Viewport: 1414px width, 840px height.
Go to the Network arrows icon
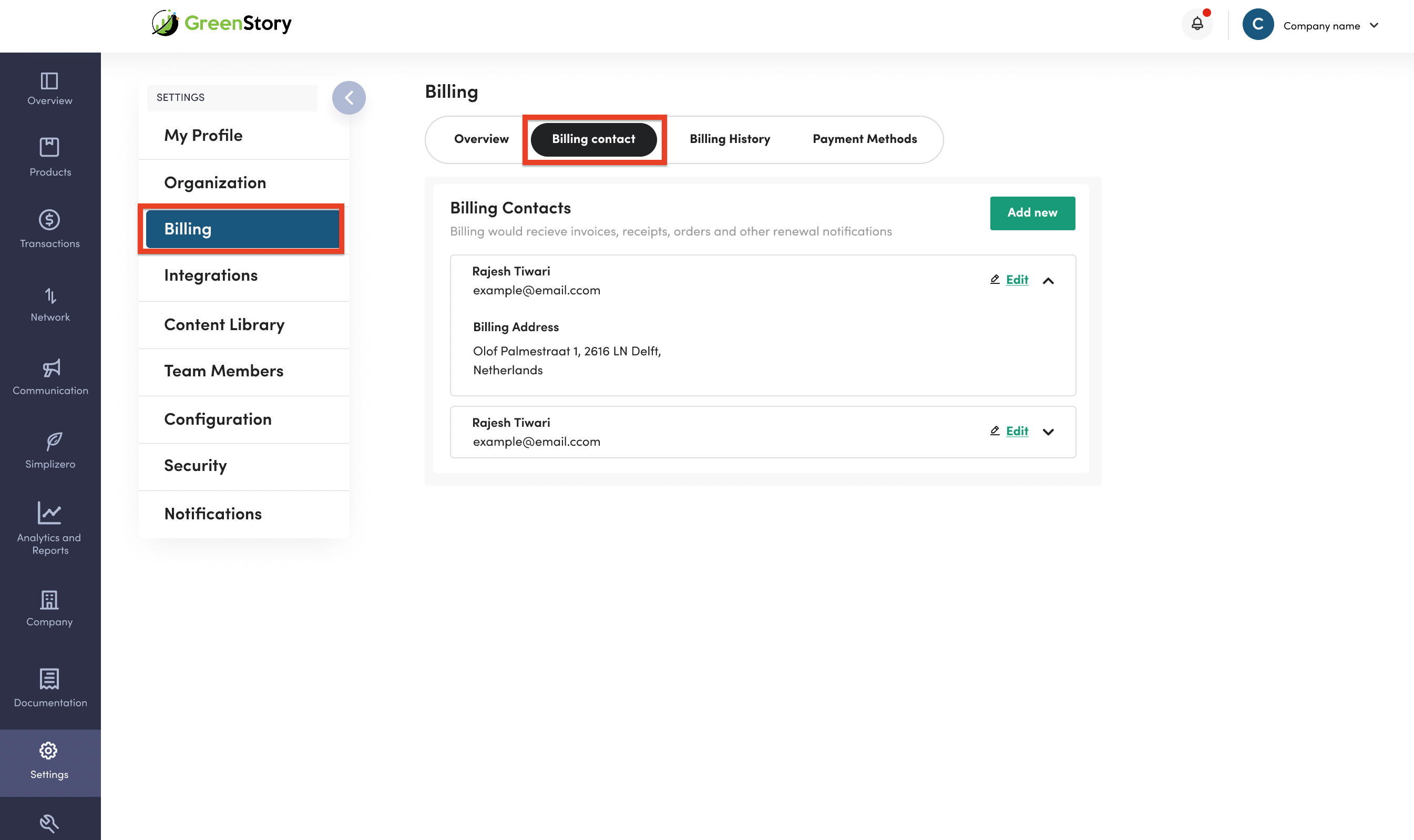point(50,295)
